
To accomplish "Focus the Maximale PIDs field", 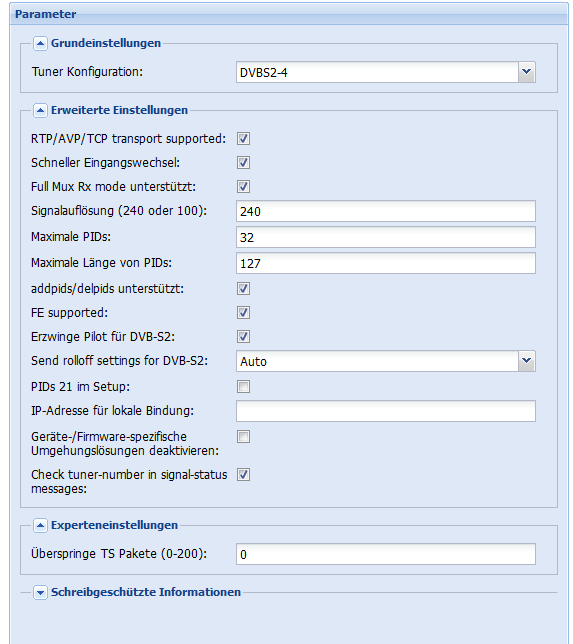I will [x=386, y=237].
